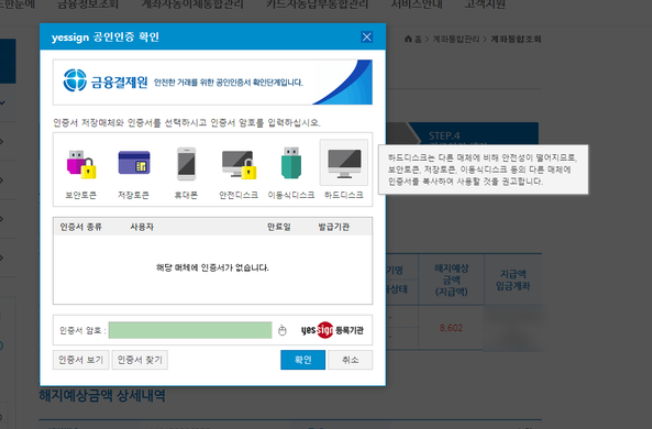
Task: Click the 계좌통합관리 breadcrumb link
Action: click(456, 39)
